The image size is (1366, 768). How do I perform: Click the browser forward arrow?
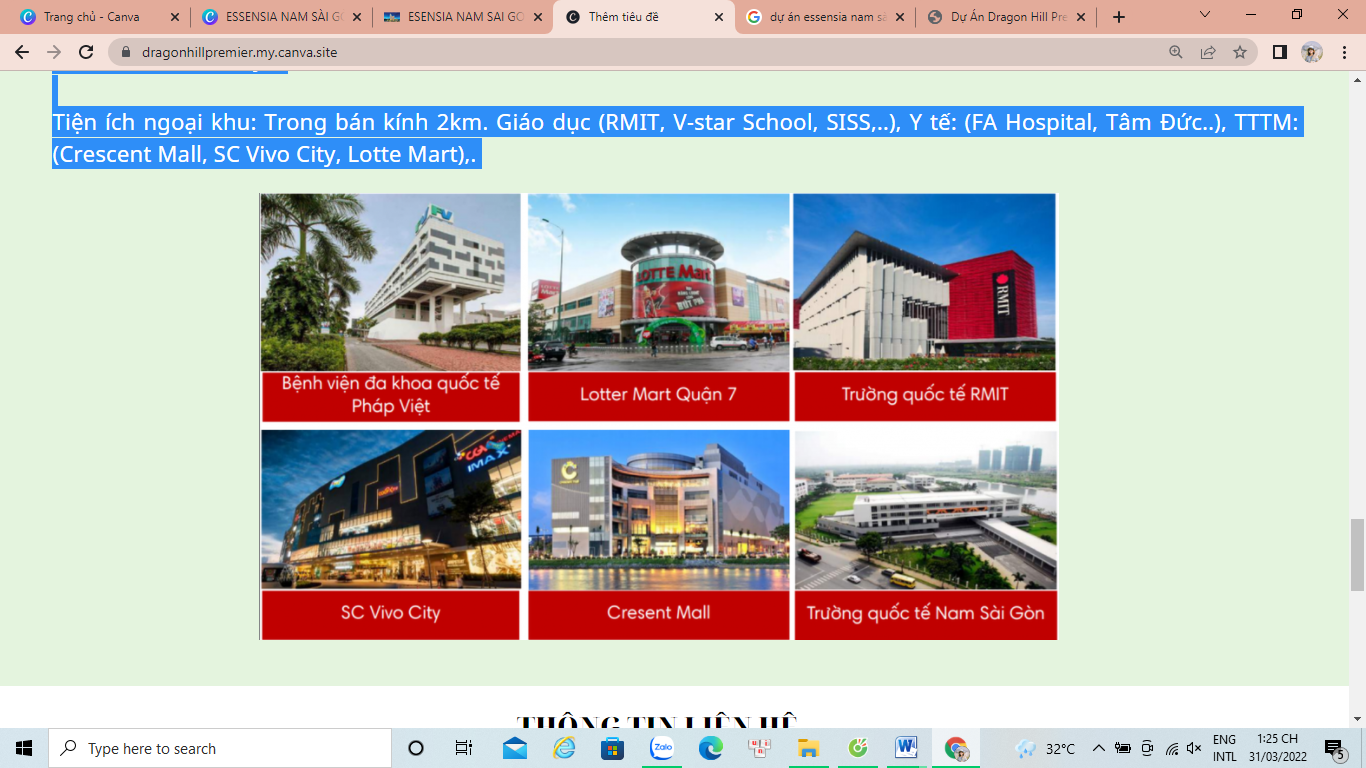[54, 52]
